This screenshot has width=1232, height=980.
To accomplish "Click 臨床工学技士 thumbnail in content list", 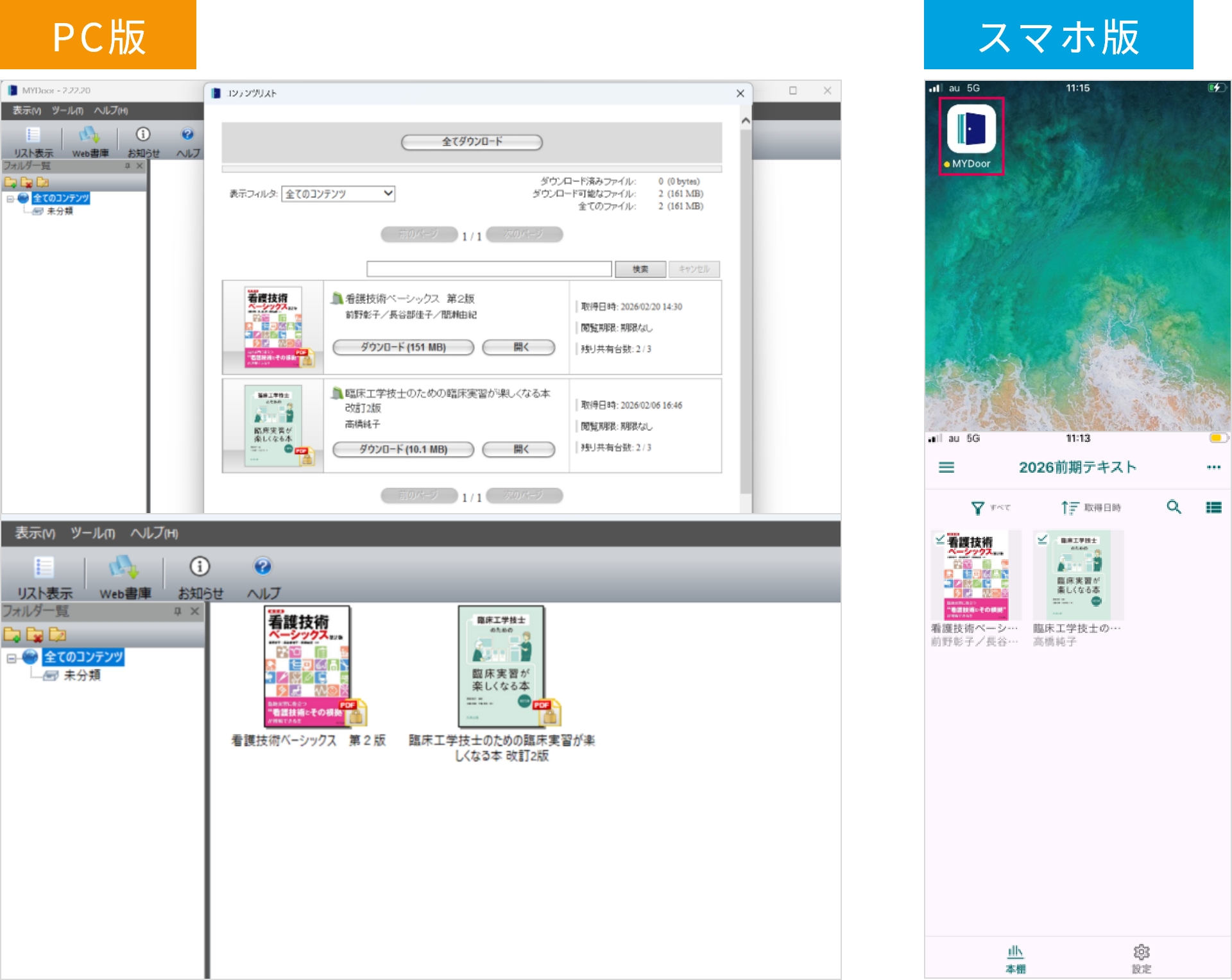I will 273,426.
